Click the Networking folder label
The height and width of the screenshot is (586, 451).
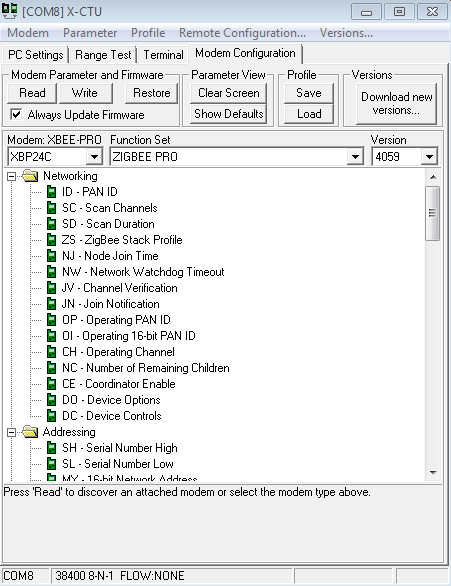tap(70, 176)
